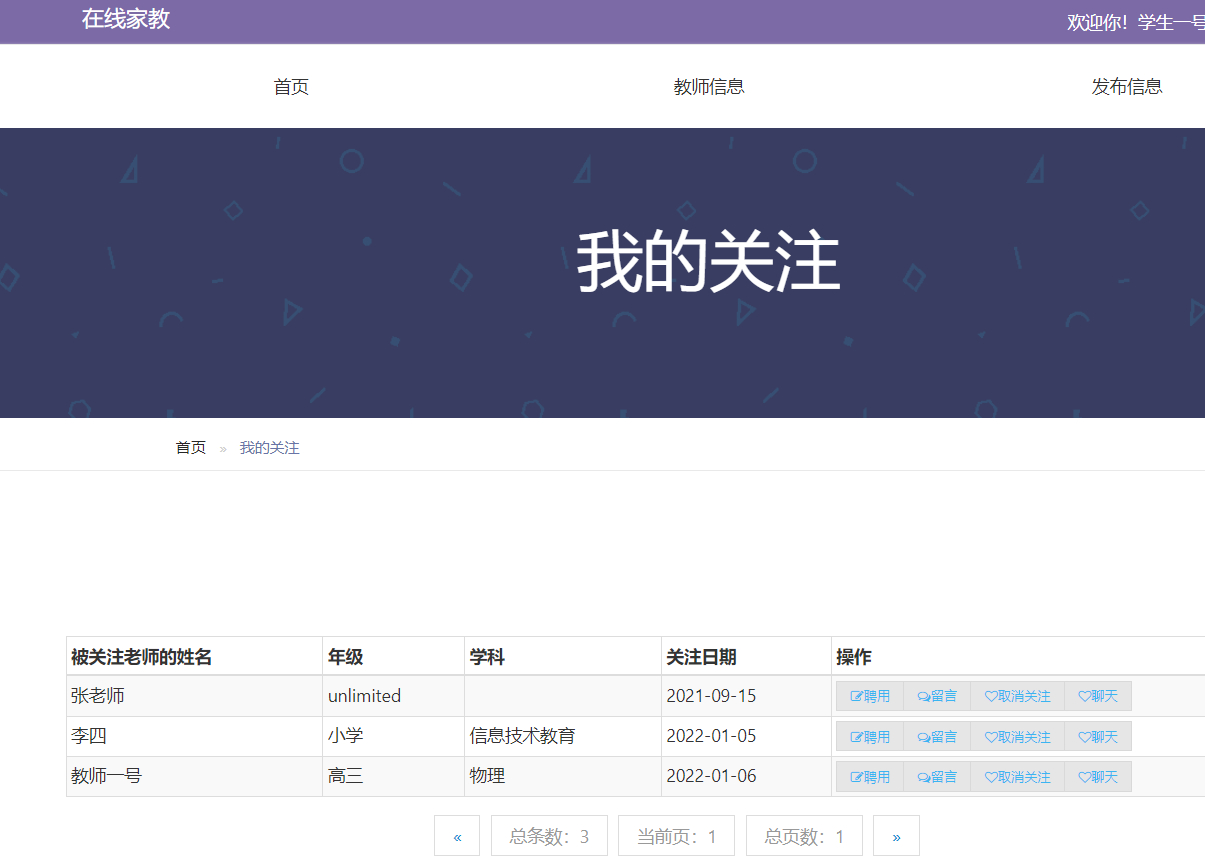This screenshot has width=1205, height=866.
Task: Switch to the 首页 navigation tab
Action: pyautogui.click(x=291, y=86)
